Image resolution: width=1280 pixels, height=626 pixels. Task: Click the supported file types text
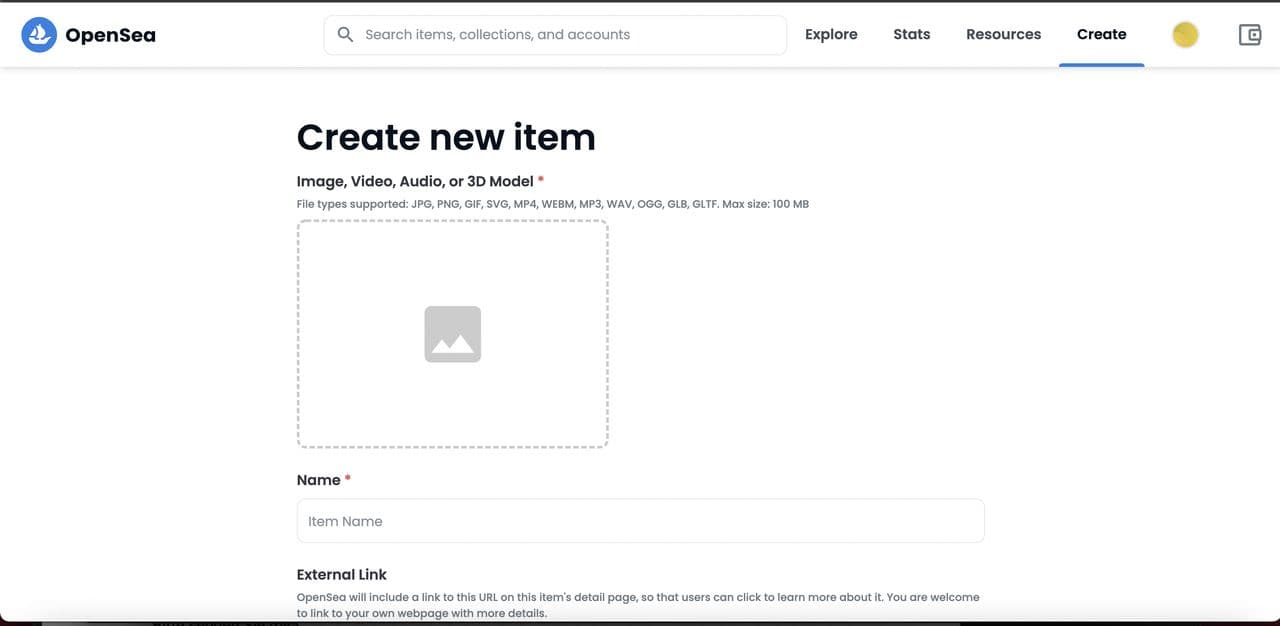click(552, 204)
